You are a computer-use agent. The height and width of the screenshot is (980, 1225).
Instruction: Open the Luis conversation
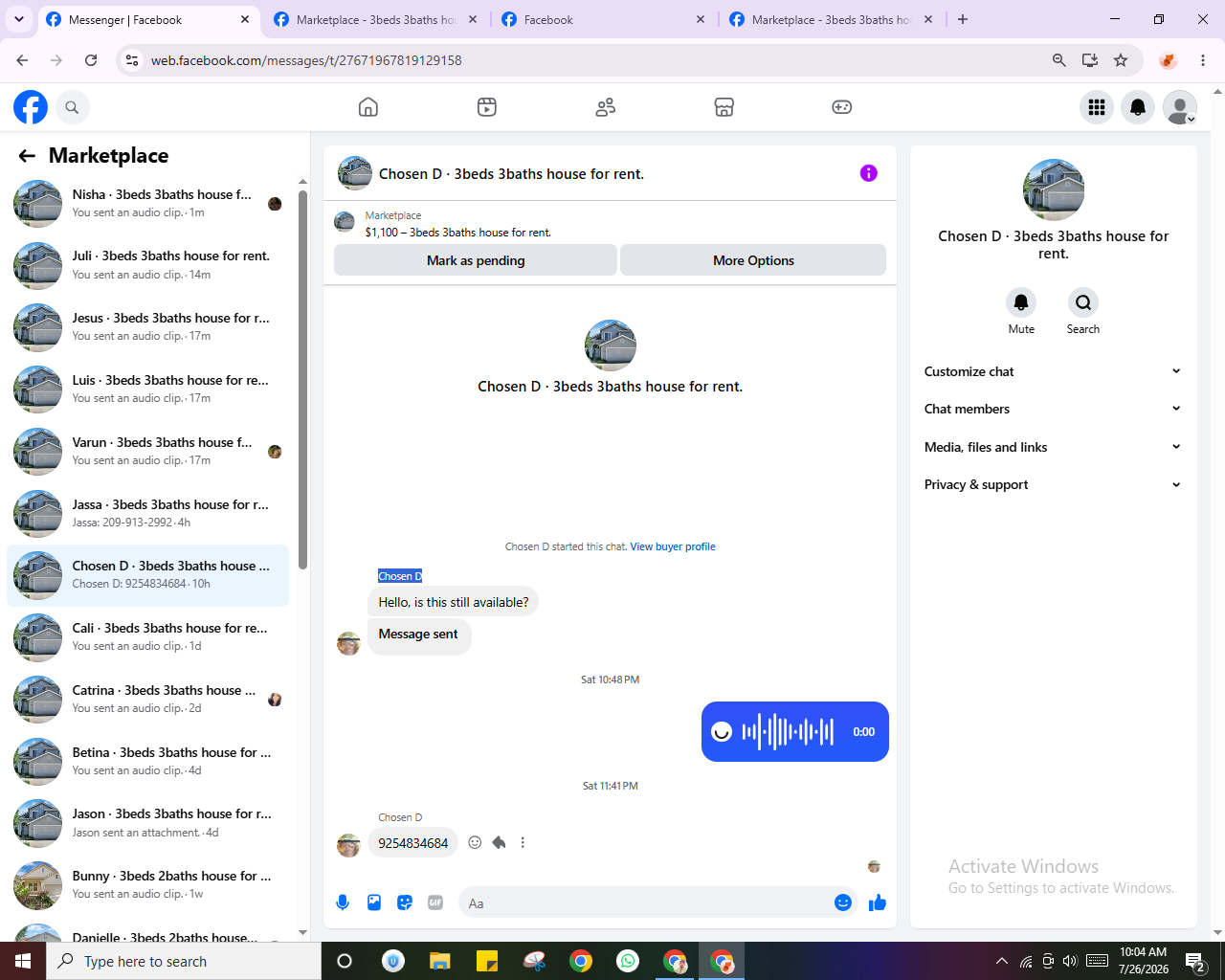[x=148, y=390]
